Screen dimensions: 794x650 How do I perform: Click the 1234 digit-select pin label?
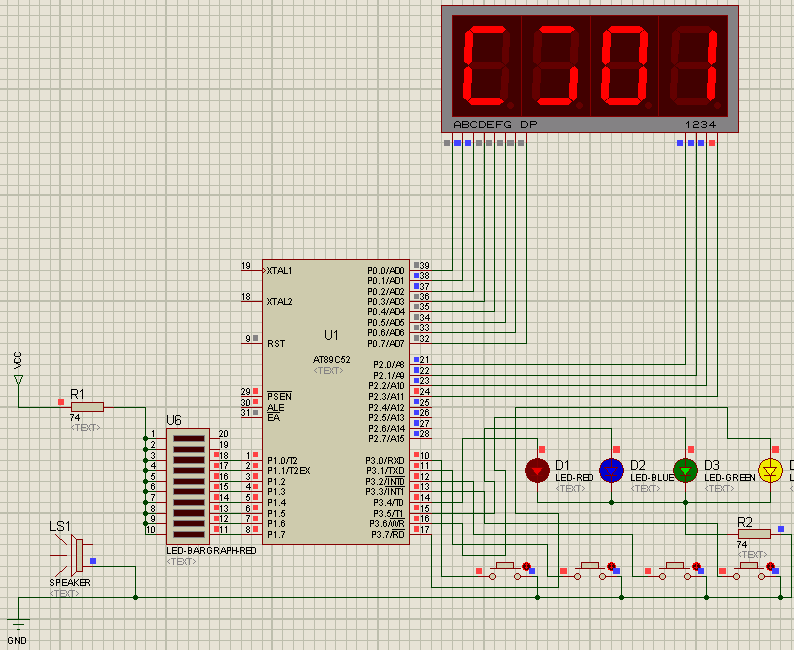pos(701,125)
